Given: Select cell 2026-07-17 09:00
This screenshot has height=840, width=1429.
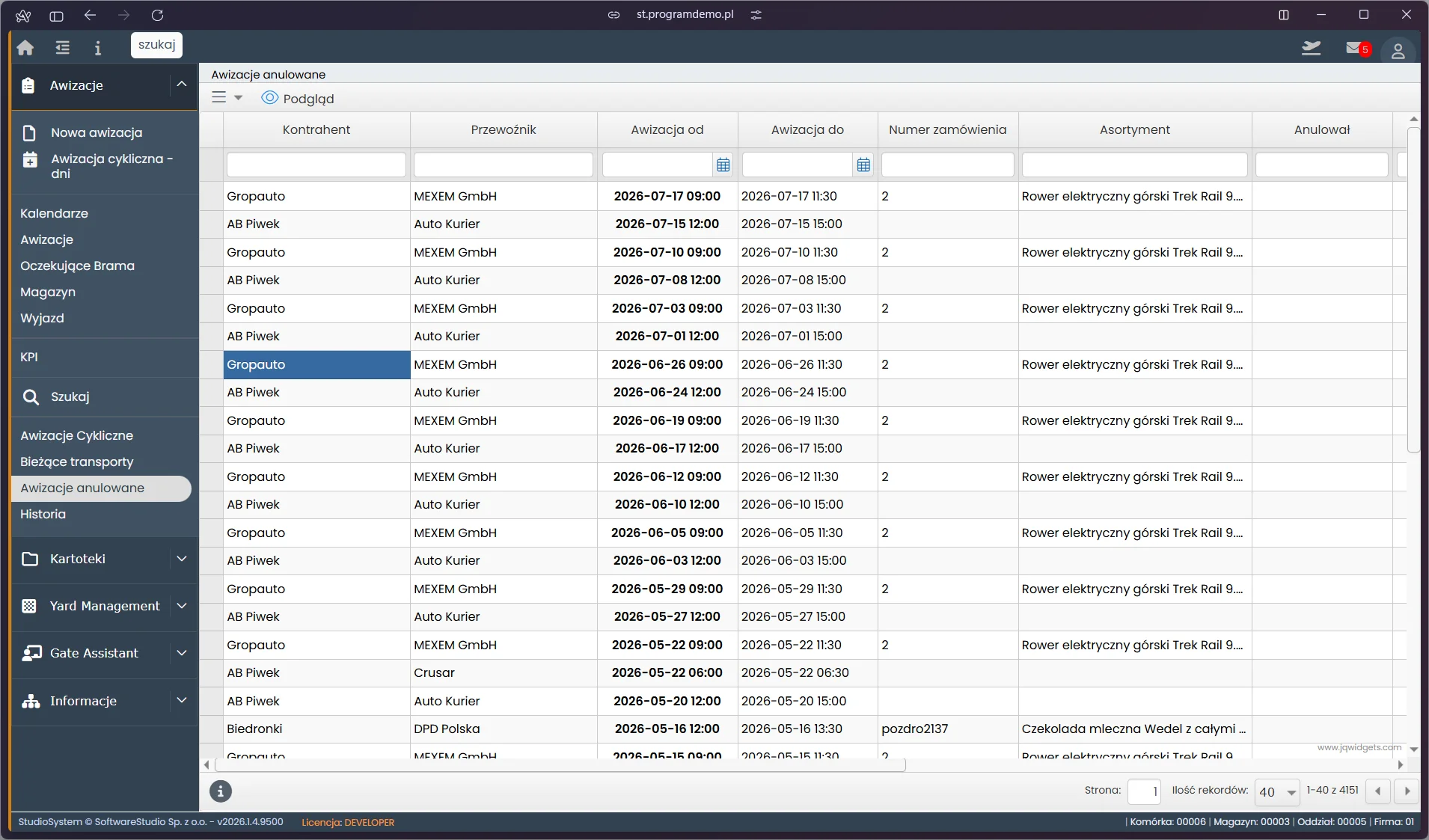Looking at the screenshot, I should pyautogui.click(x=667, y=196).
